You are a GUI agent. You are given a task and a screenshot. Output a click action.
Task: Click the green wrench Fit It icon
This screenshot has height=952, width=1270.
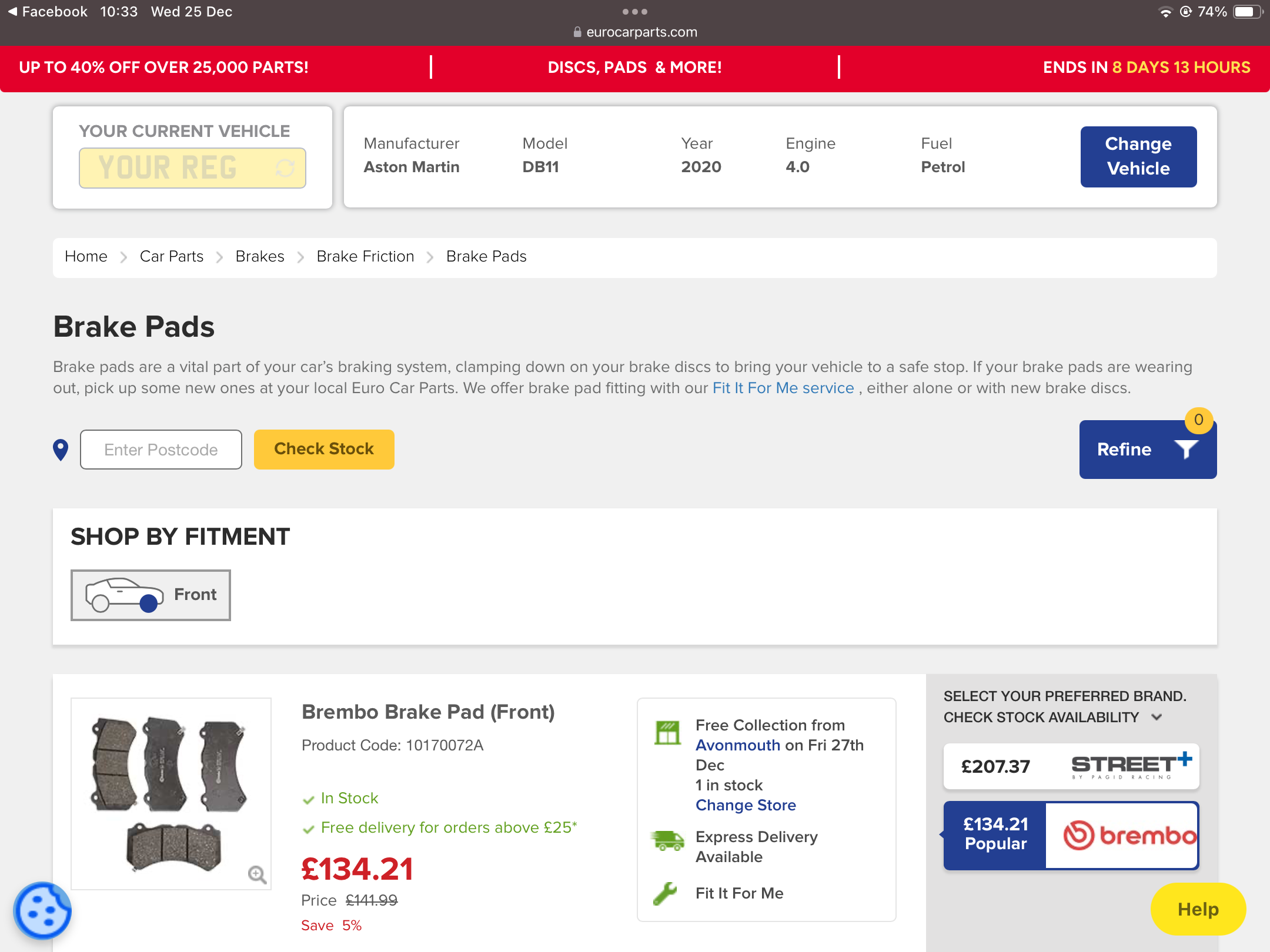[x=666, y=894]
